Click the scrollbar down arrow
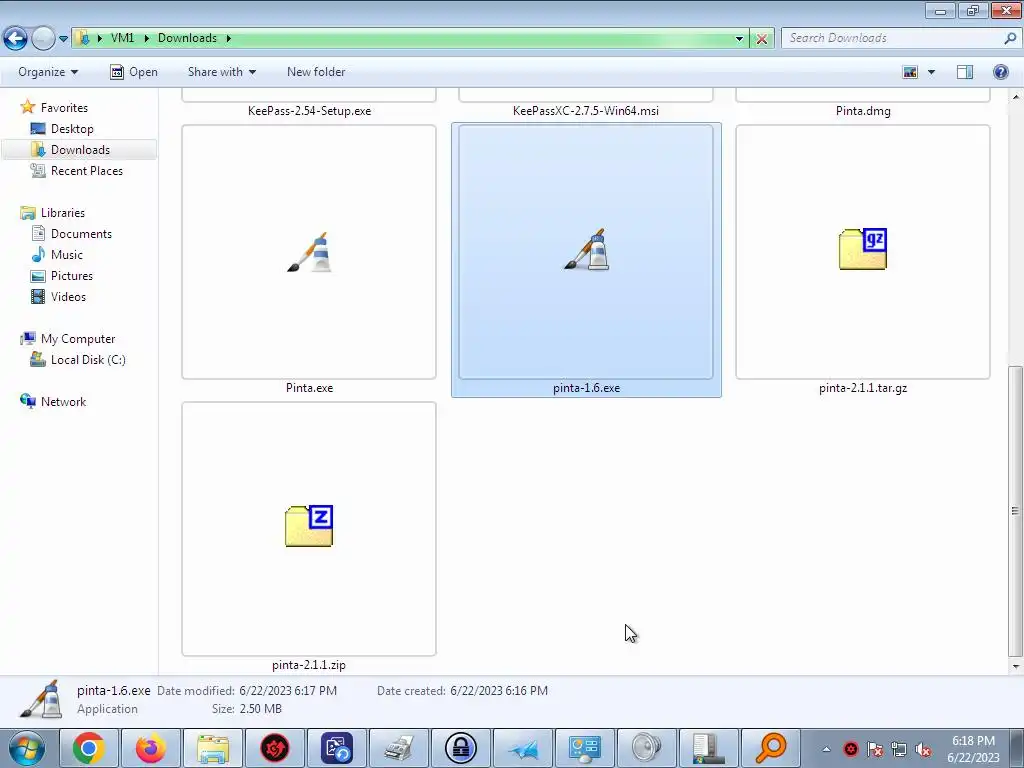Viewport: 1024px width, 768px height. coord(1015,667)
